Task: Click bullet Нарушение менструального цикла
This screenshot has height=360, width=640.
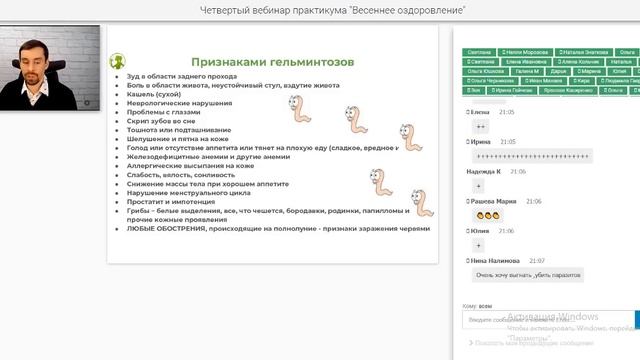Action: [x=189, y=193]
